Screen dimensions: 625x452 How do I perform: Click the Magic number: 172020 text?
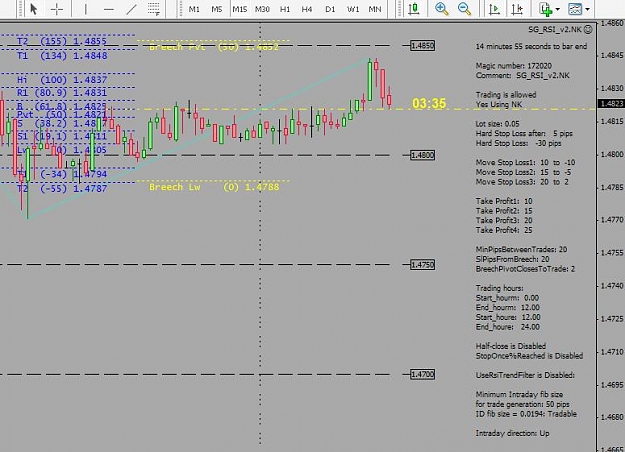(x=514, y=66)
